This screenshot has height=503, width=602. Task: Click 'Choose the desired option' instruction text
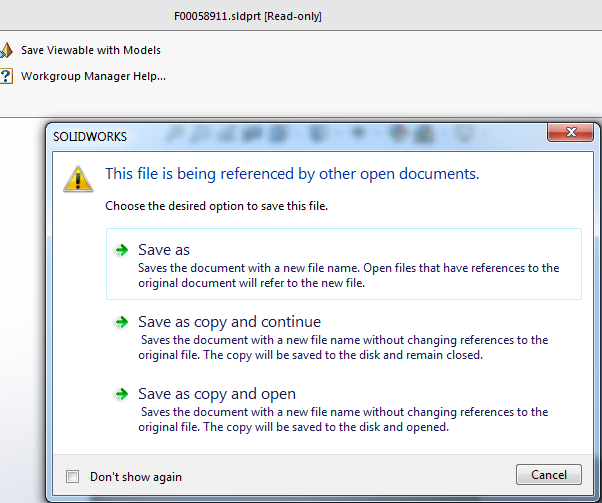pos(217,206)
